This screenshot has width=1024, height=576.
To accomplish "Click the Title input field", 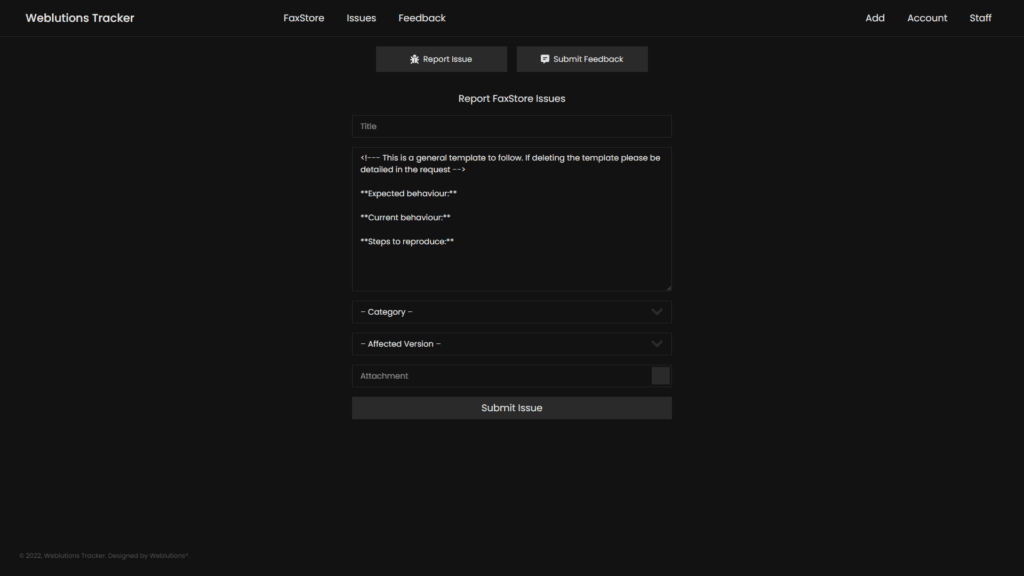I will click(511, 126).
